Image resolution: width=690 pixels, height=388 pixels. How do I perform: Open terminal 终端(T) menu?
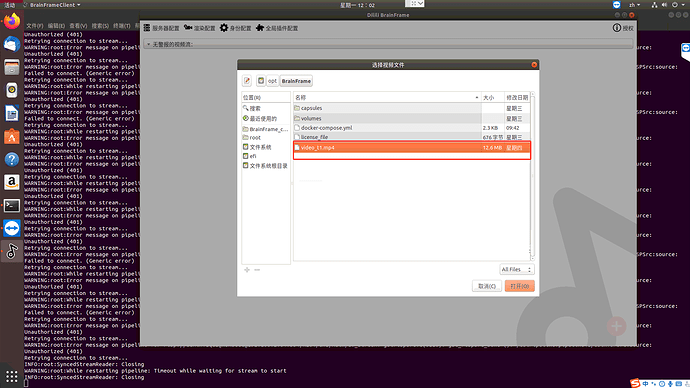click(121, 26)
